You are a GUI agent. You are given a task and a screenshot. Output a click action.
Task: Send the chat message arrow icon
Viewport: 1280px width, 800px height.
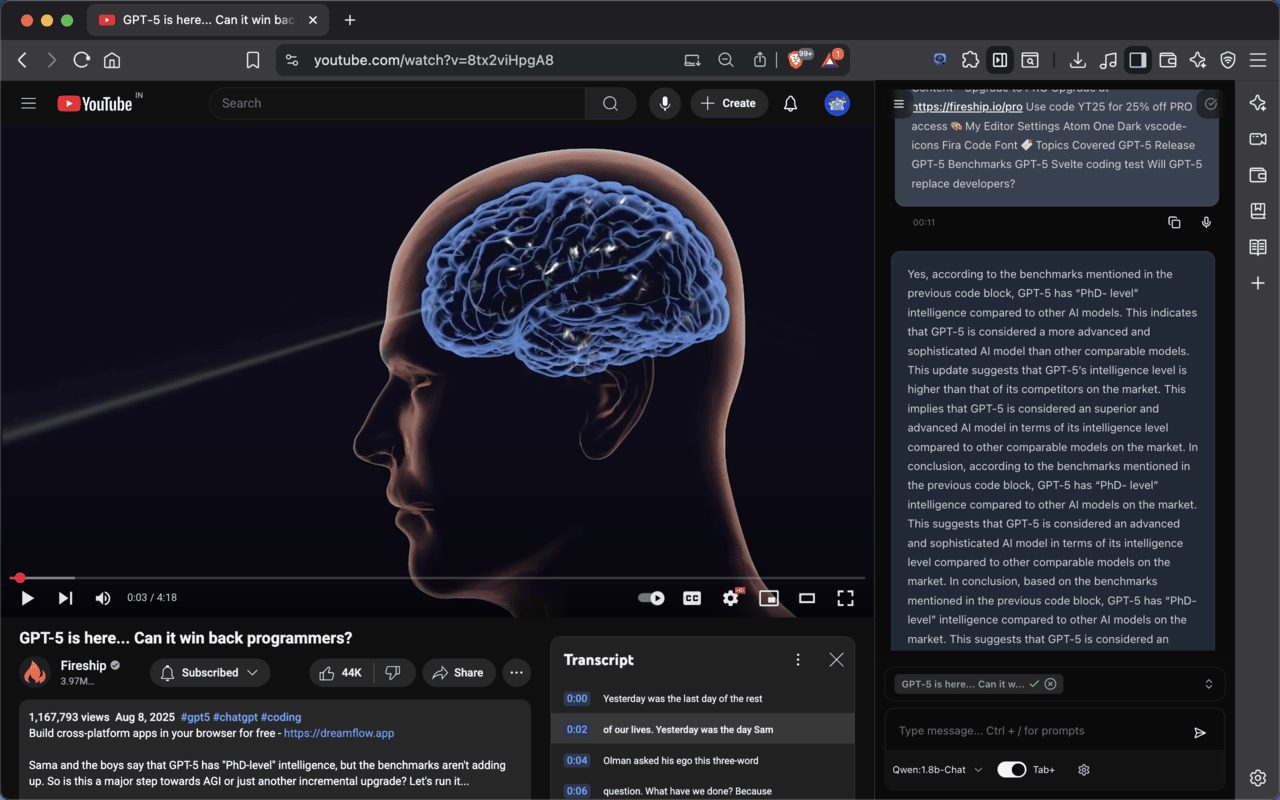[1200, 732]
